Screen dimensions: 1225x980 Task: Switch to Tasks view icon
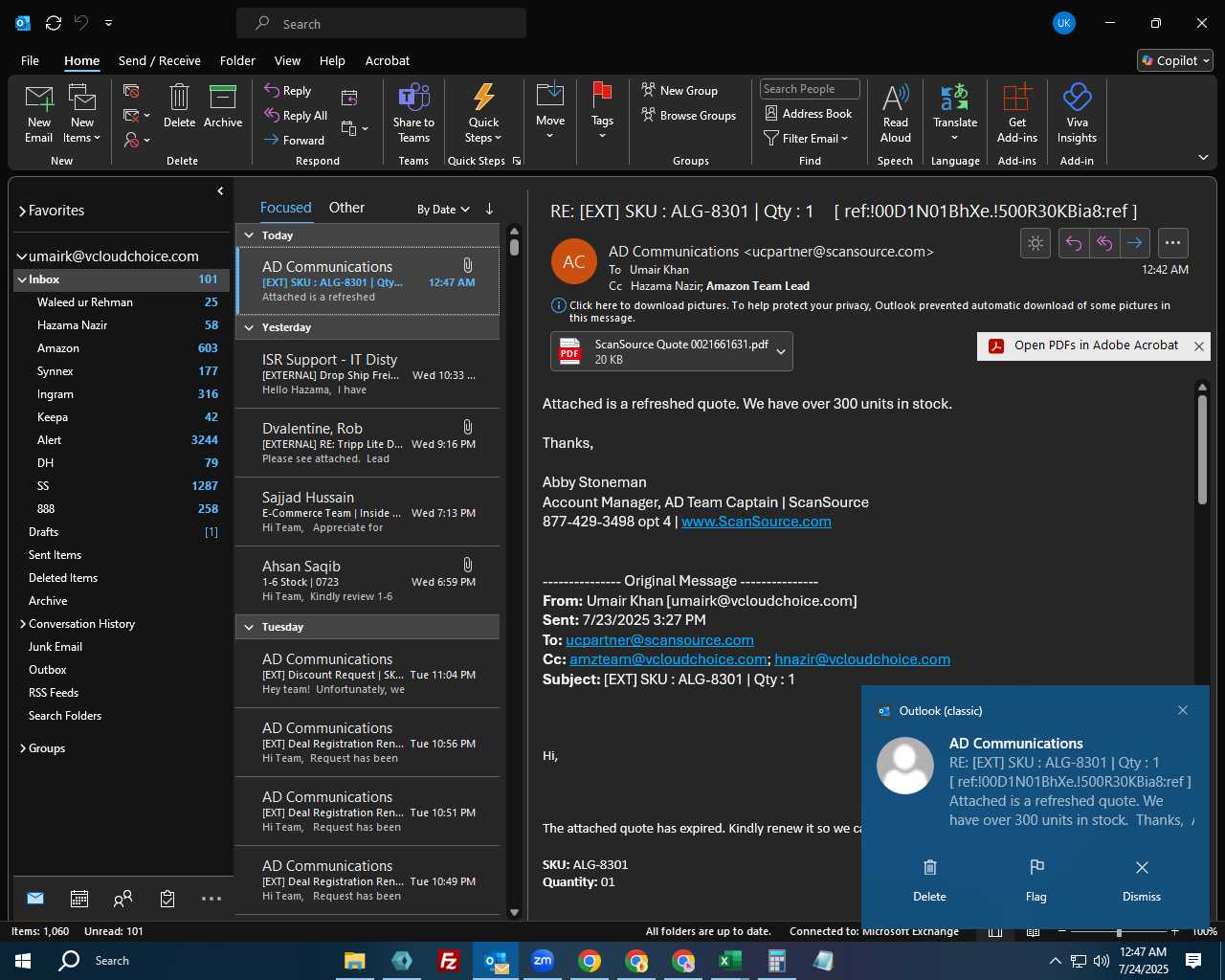tap(167, 899)
